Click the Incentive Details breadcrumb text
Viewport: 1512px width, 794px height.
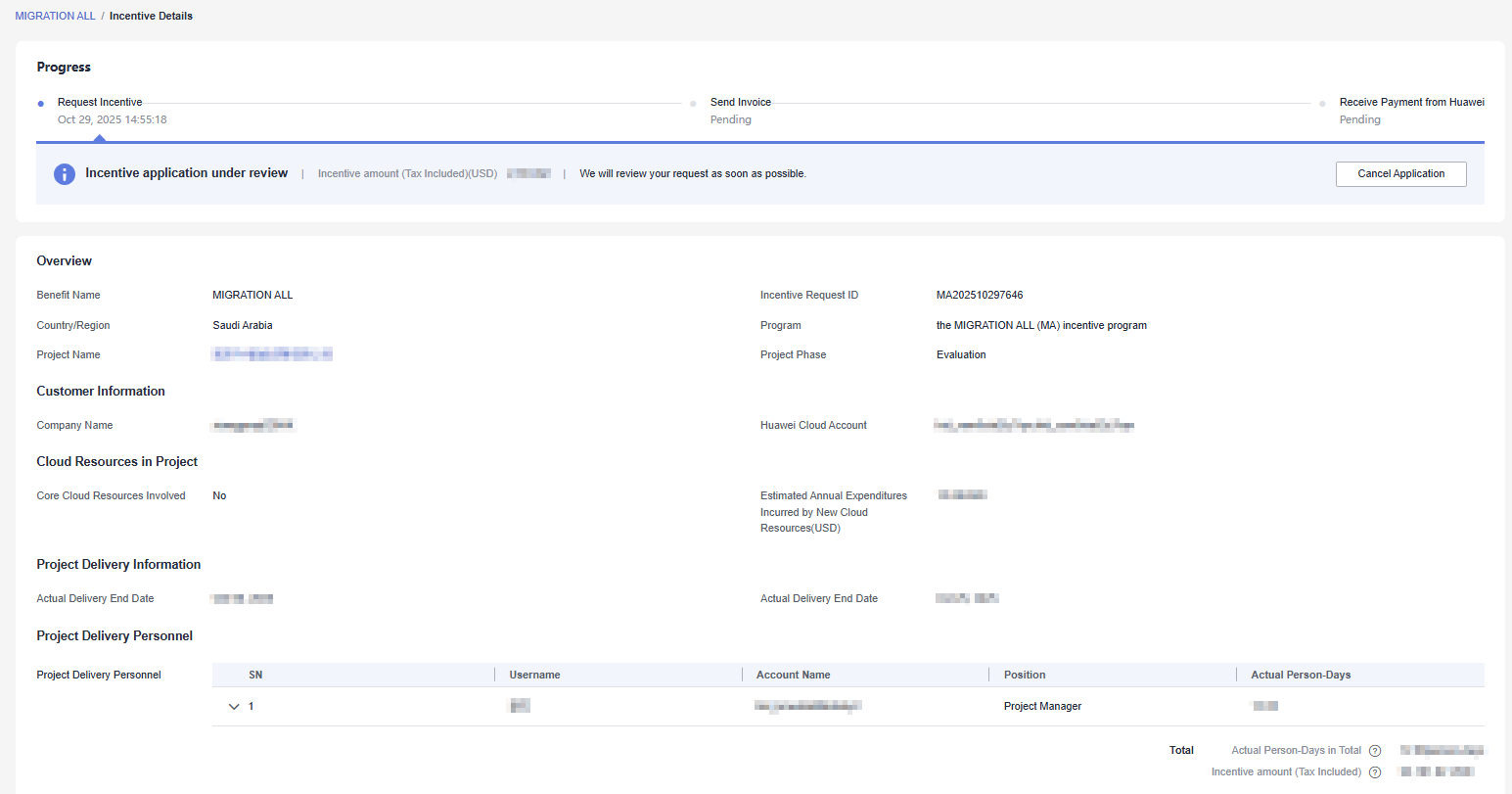tap(151, 16)
